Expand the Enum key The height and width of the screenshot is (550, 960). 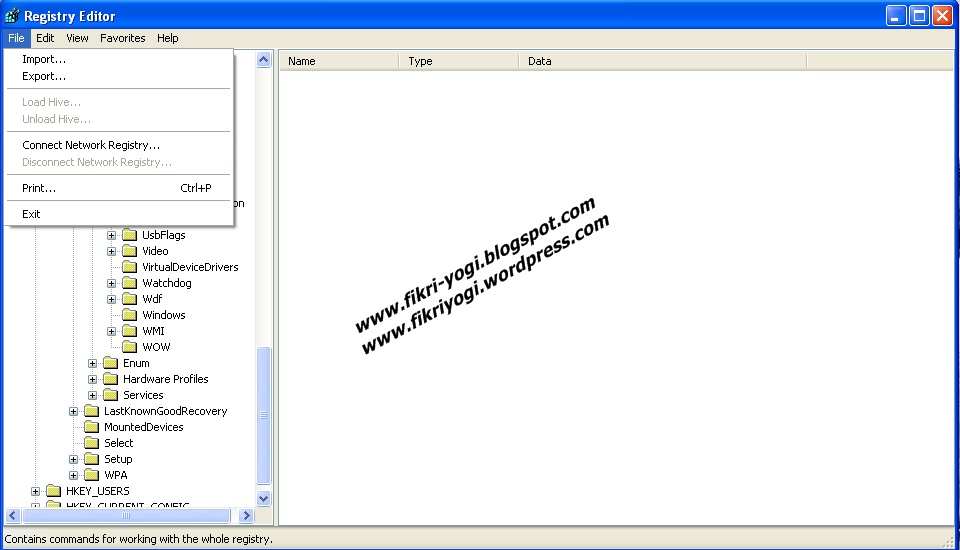pyautogui.click(x=92, y=363)
